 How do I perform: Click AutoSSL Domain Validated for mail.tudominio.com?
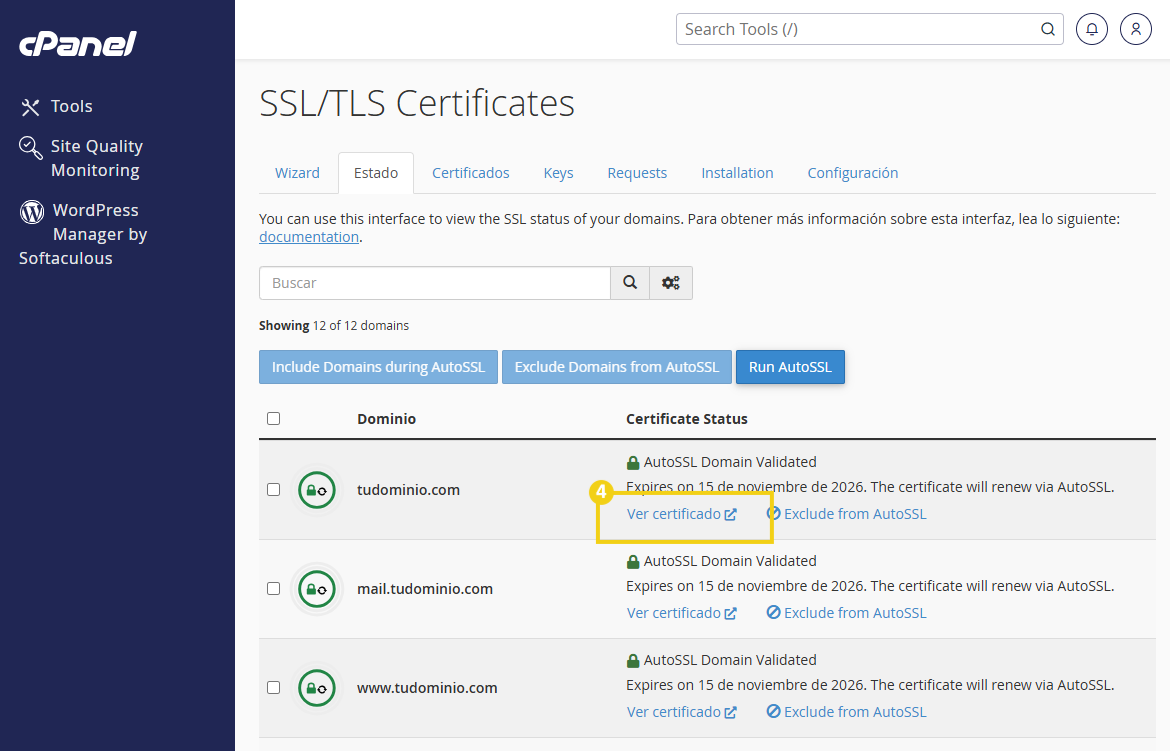722,561
